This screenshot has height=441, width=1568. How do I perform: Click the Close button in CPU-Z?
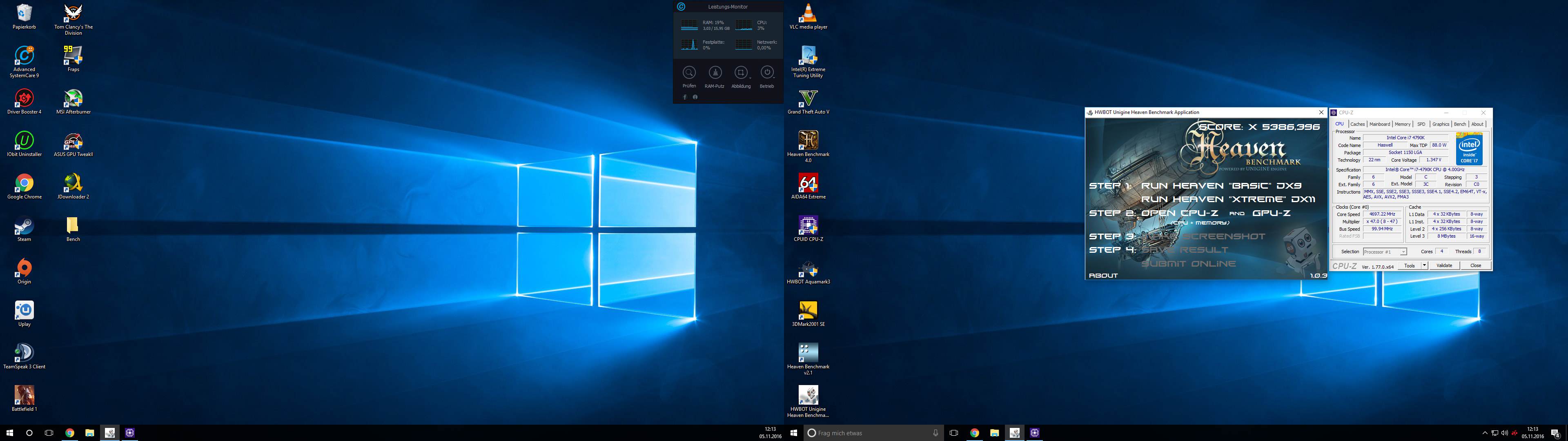1475,265
